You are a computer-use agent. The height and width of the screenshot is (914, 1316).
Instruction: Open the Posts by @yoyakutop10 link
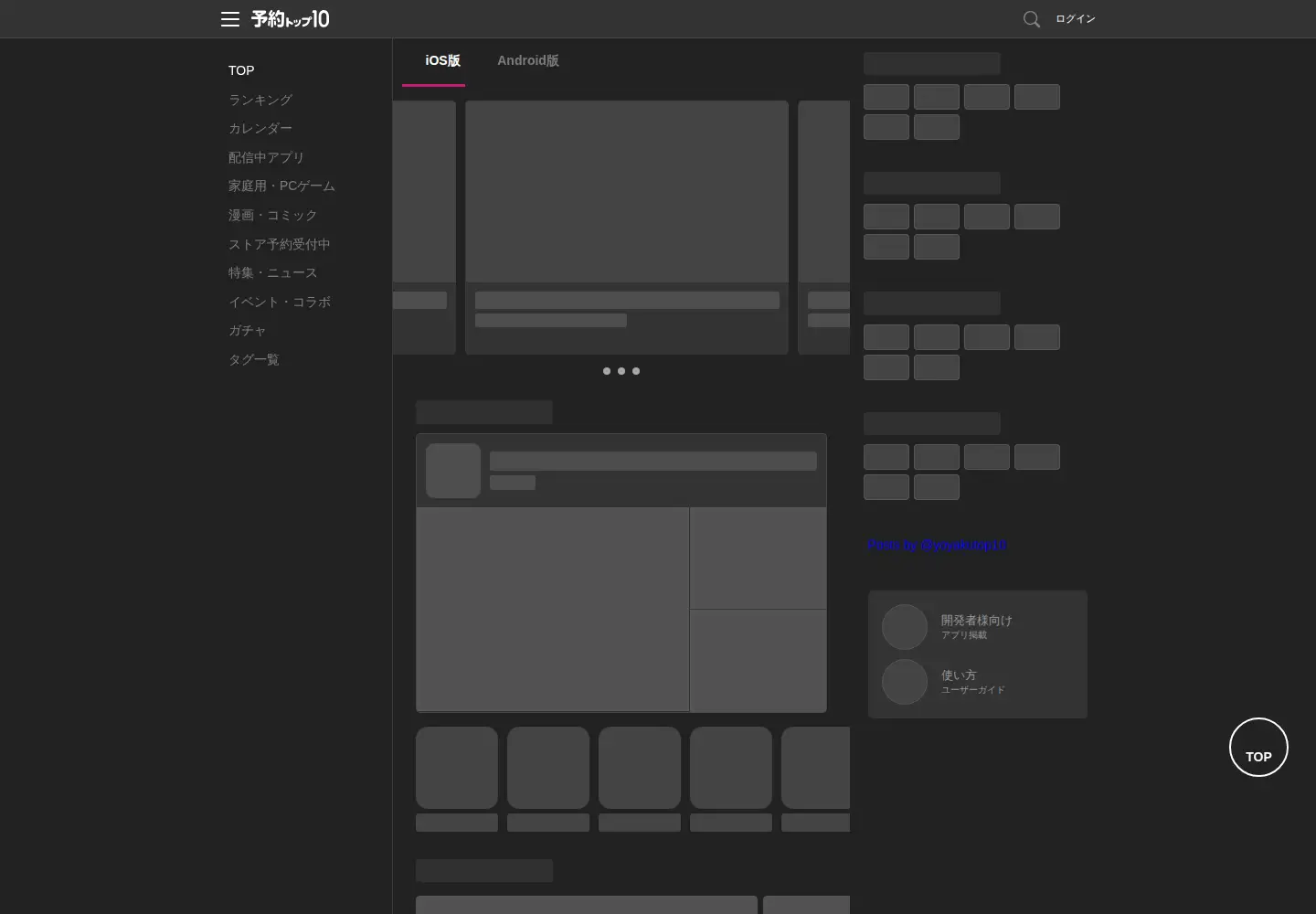(x=937, y=545)
